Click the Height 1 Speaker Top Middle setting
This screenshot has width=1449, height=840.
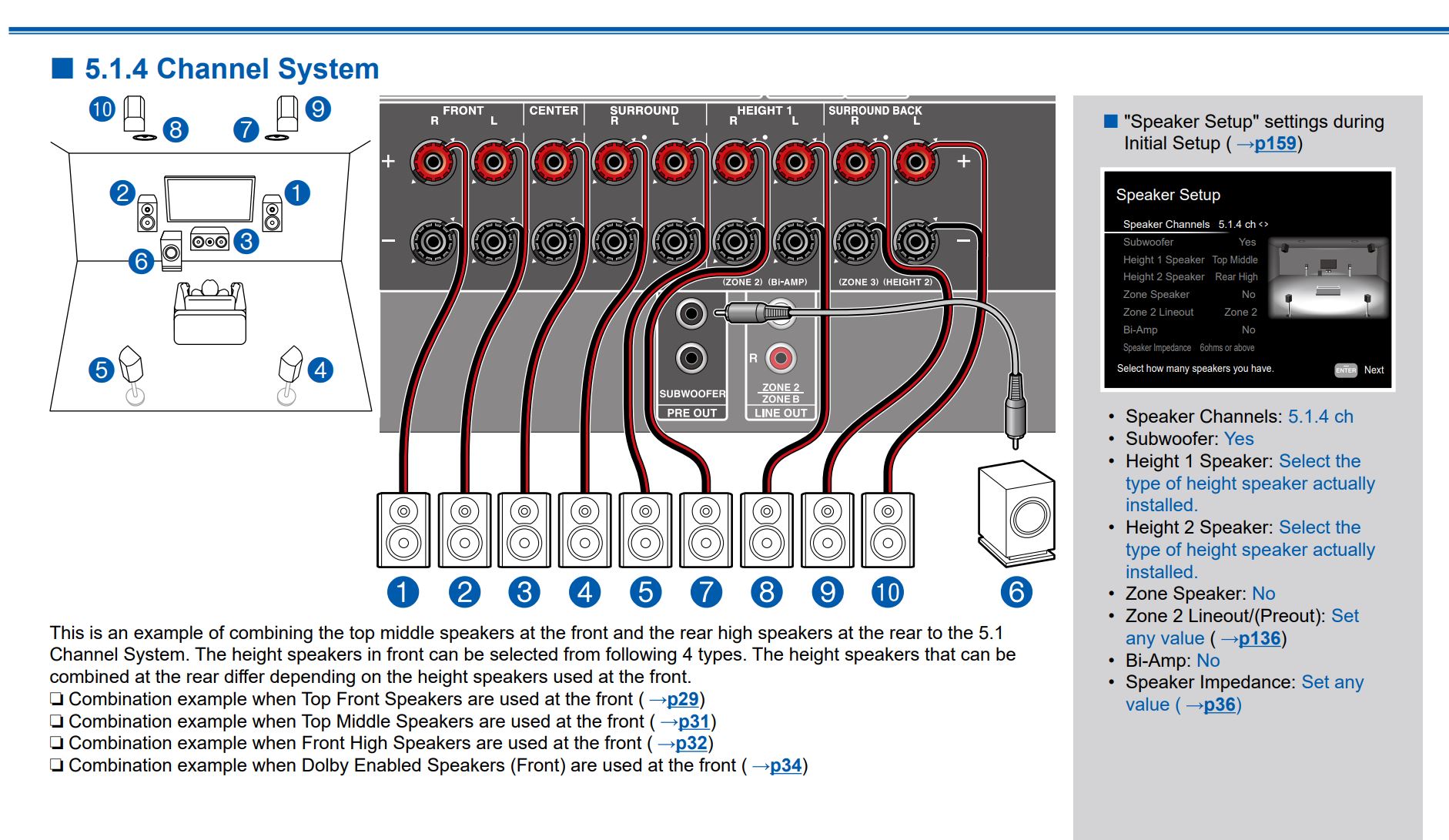1190,259
